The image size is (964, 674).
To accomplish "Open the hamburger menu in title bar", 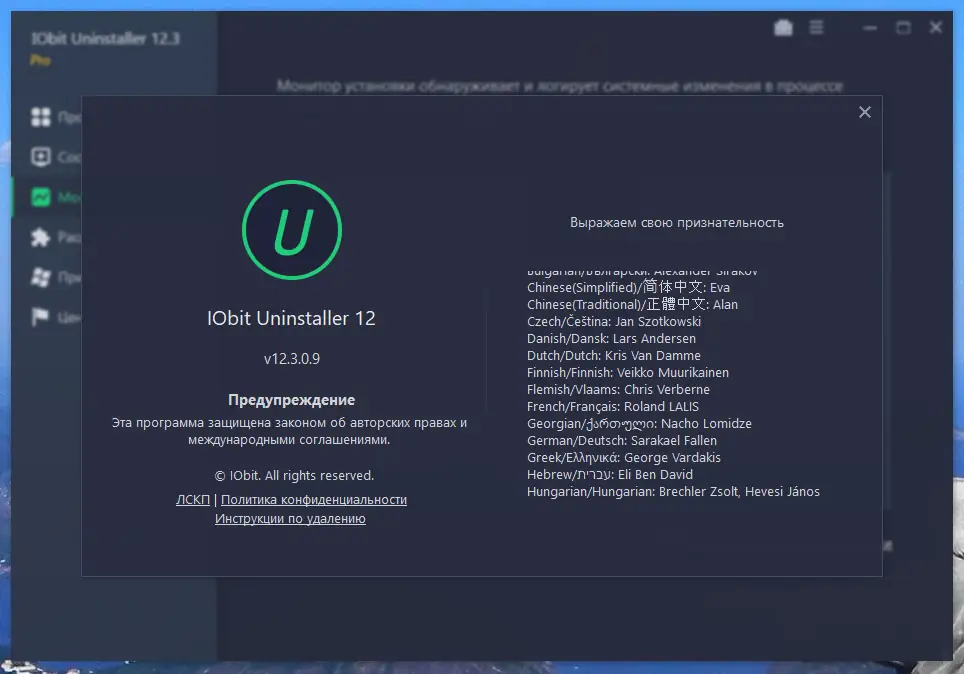I will click(816, 28).
